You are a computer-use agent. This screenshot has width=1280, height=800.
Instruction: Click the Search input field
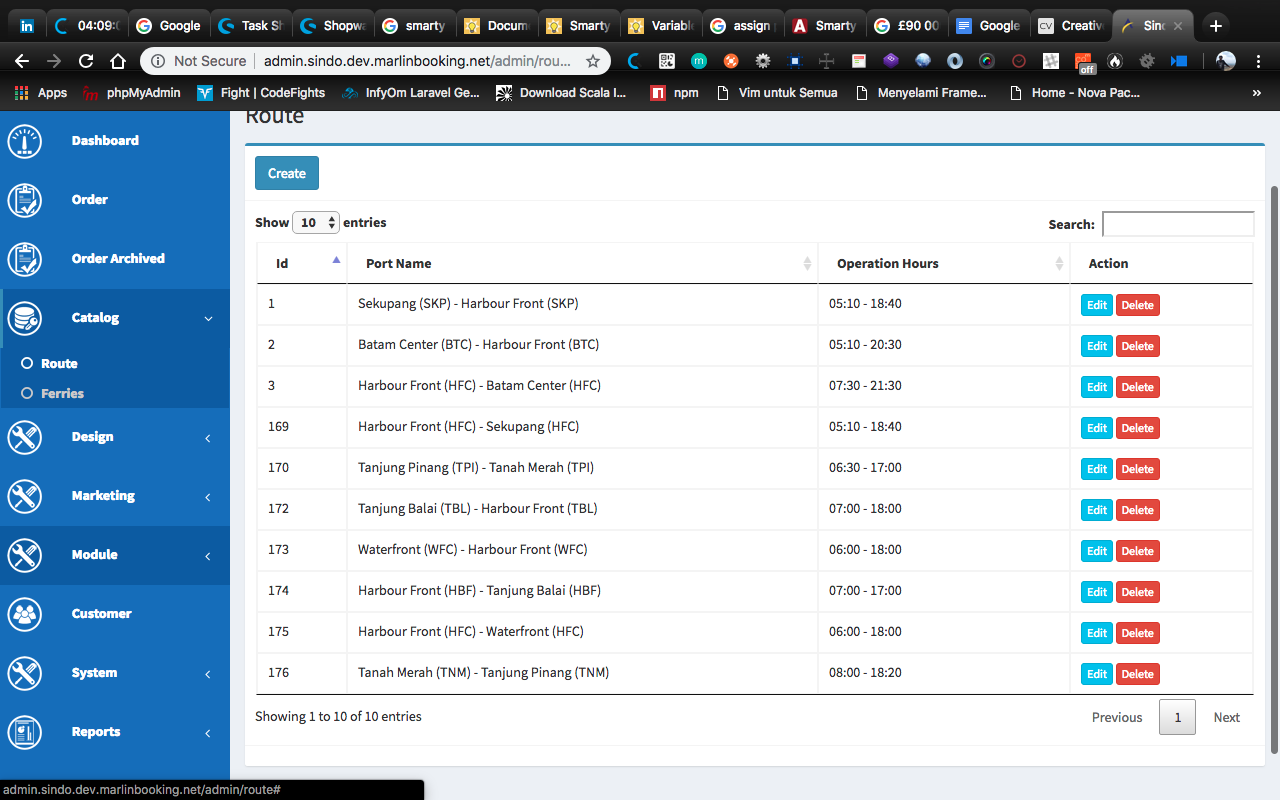[1177, 224]
